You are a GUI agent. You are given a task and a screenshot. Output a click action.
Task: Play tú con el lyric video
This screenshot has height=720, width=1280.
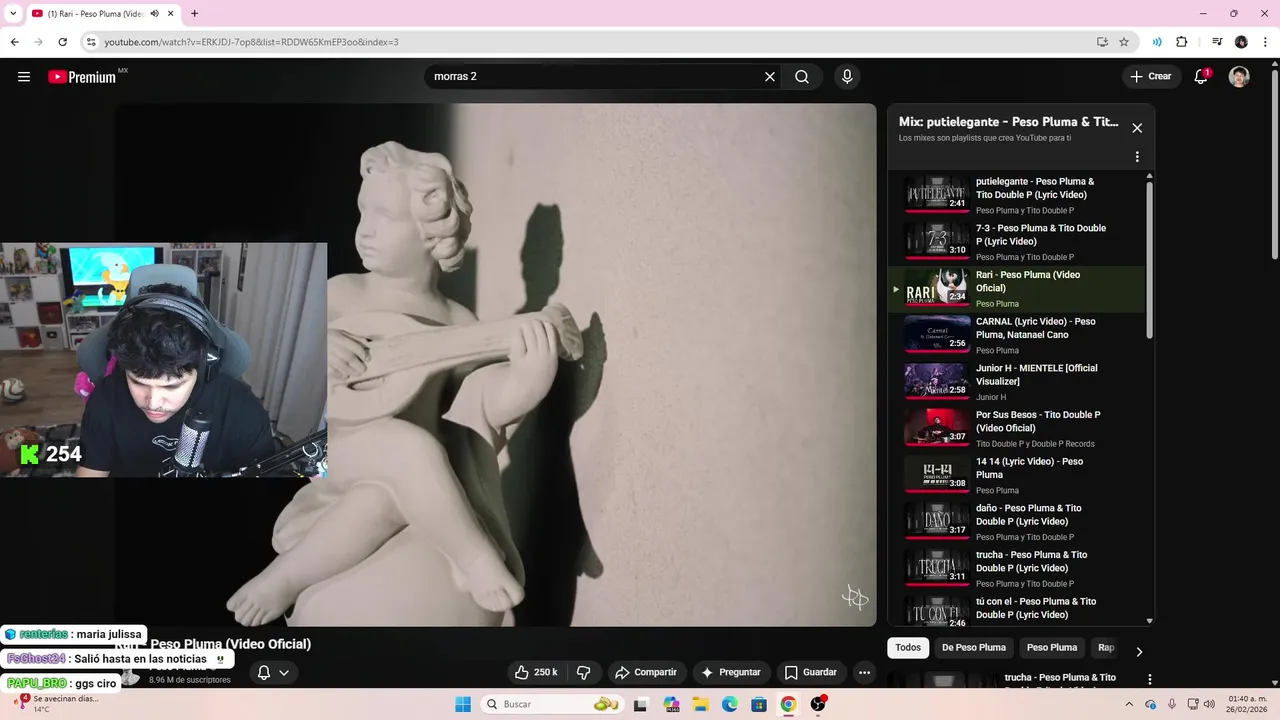[x=1015, y=610]
